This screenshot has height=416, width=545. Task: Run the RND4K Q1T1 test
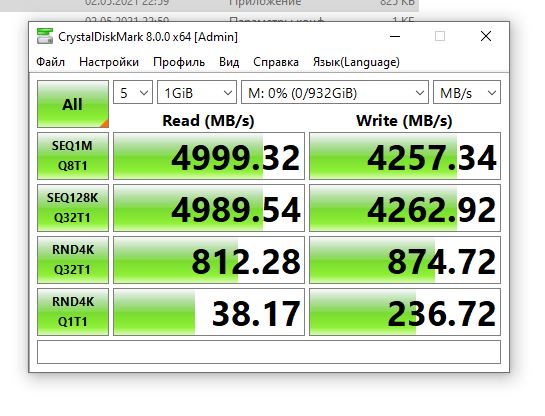[73, 312]
